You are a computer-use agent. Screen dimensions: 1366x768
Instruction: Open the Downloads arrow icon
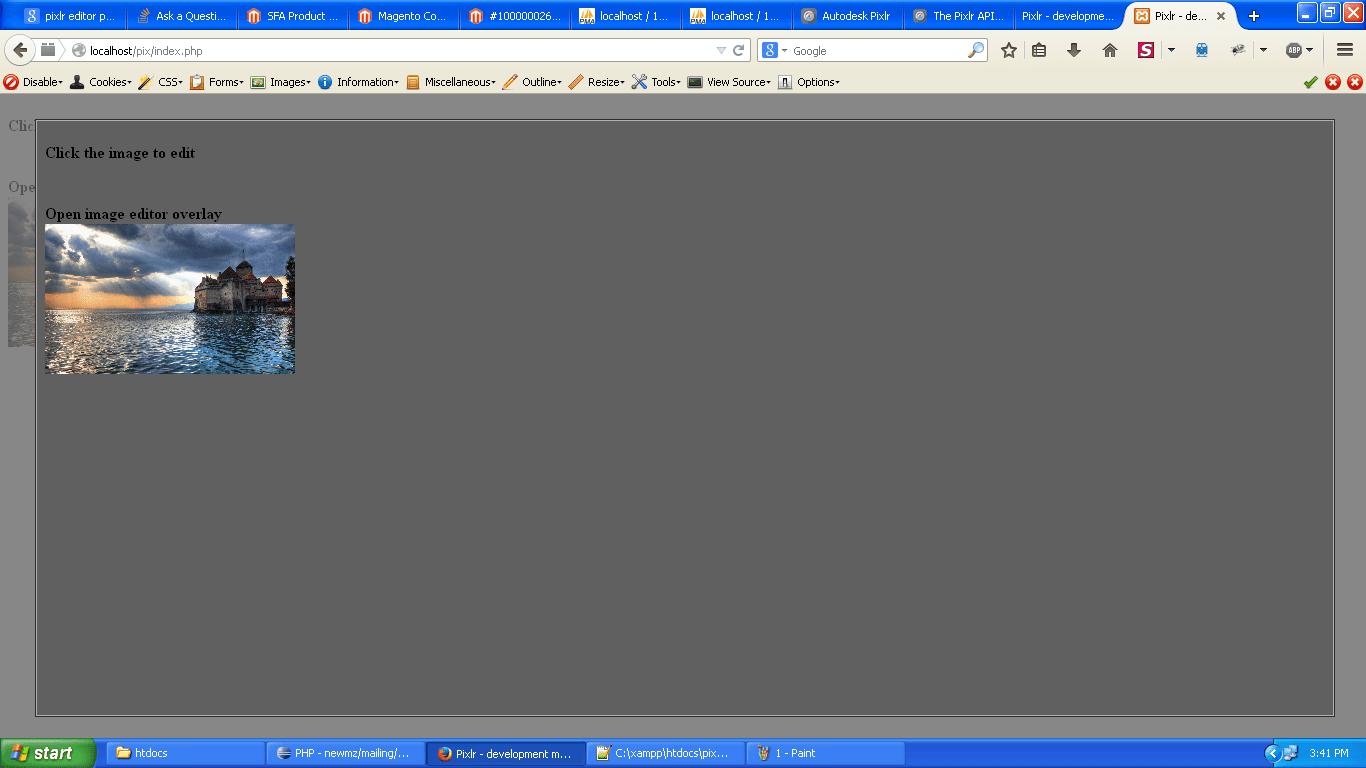1074,50
